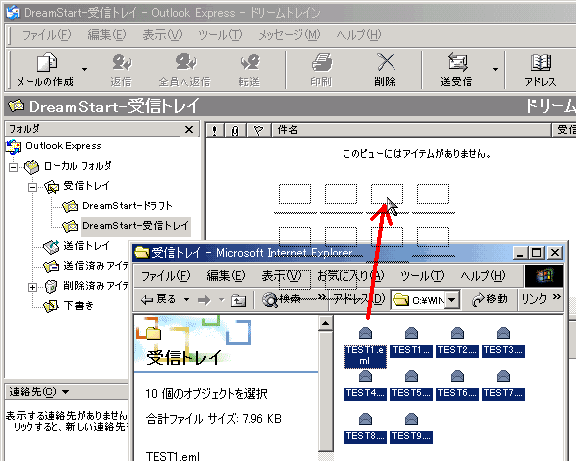Close the フォルダ pane with X

tap(189, 130)
